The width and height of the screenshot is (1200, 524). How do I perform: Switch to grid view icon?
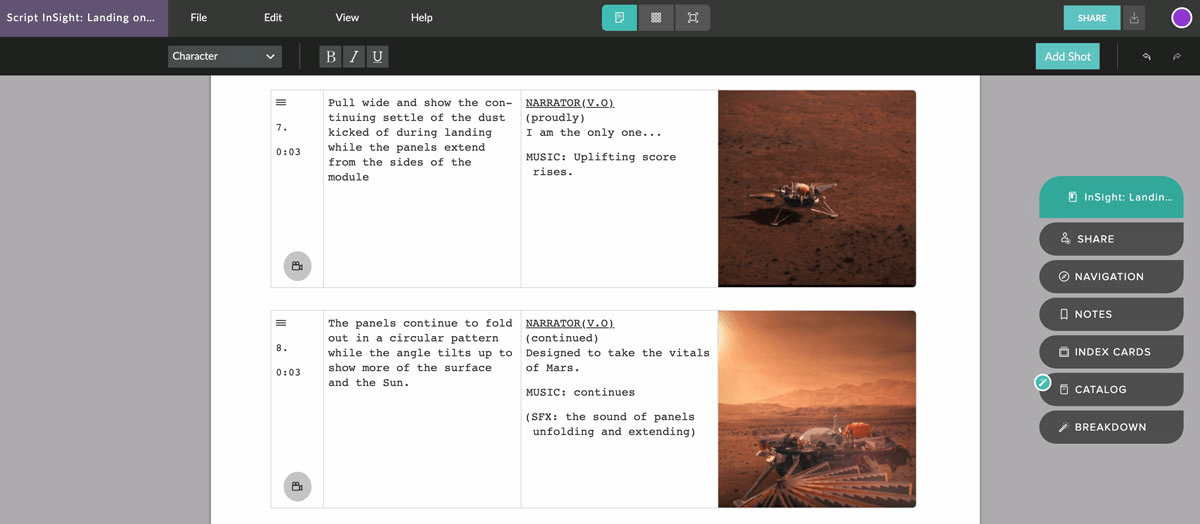(656, 18)
